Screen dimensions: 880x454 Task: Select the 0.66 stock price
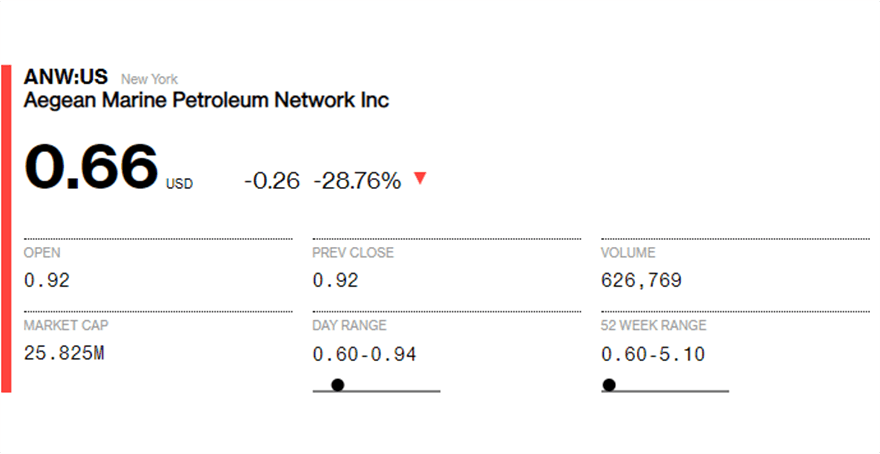[91, 166]
